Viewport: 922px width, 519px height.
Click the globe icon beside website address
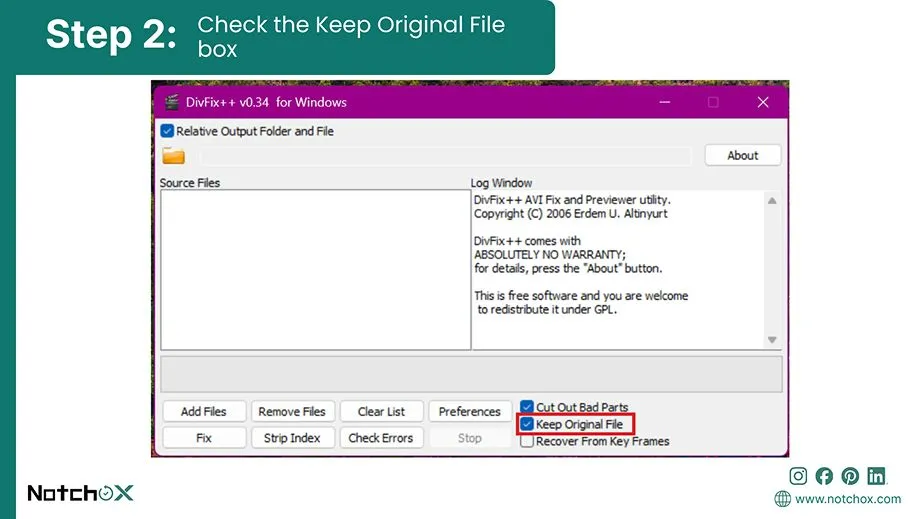click(x=782, y=498)
